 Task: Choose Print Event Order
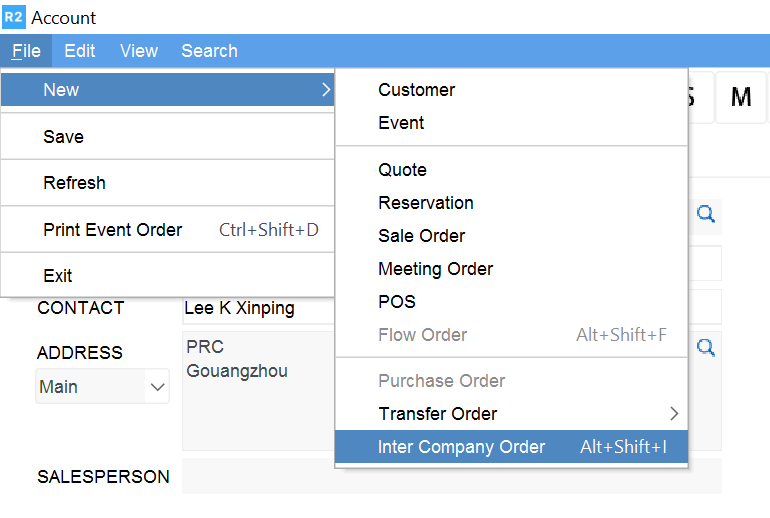click(x=113, y=230)
